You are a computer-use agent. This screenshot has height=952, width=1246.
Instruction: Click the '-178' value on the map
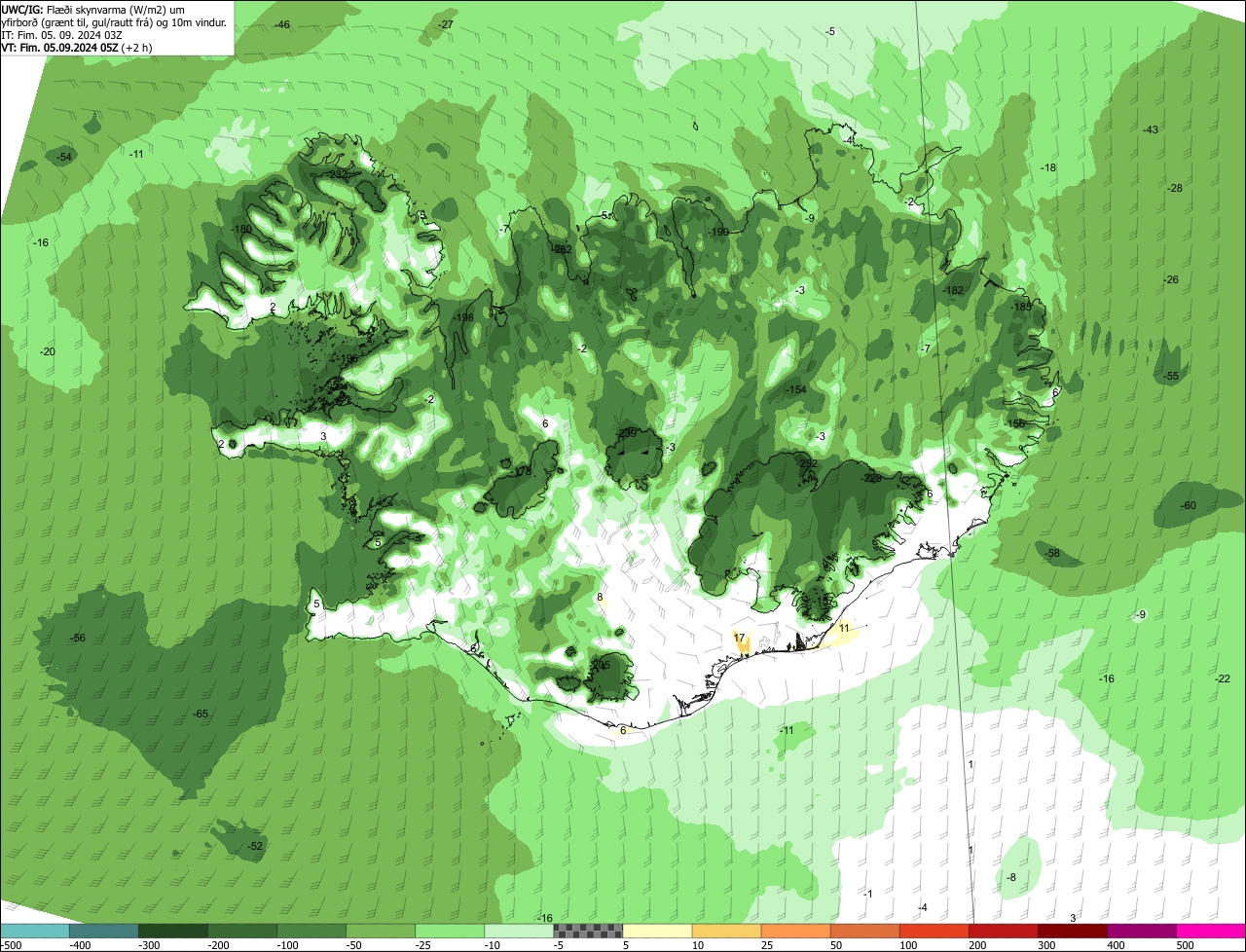[x=522, y=471]
